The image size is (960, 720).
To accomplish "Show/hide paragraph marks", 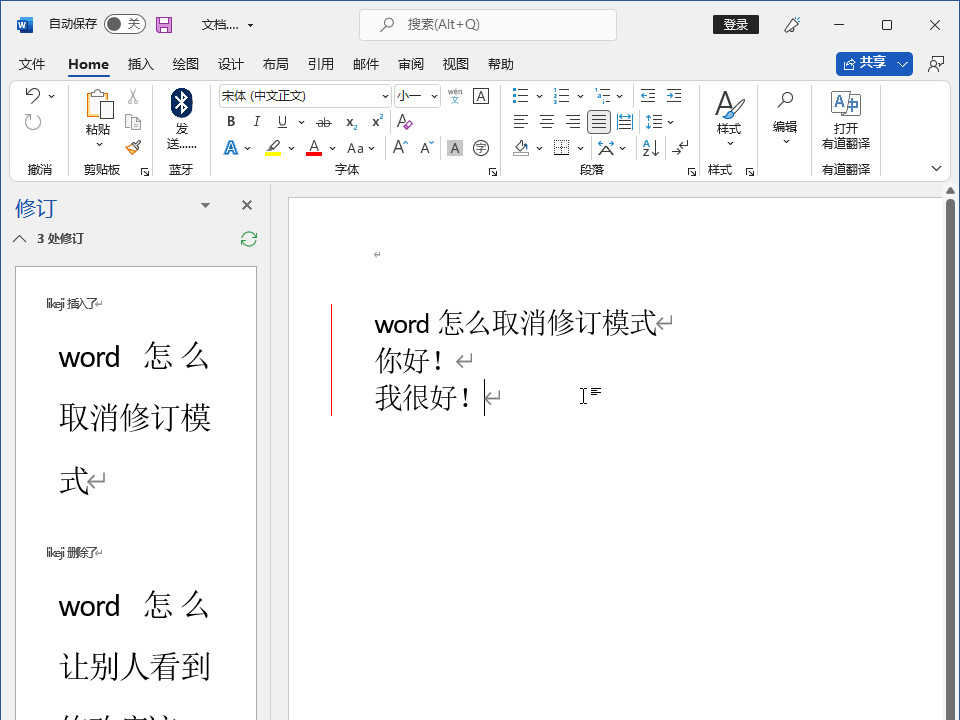I will pos(680,148).
